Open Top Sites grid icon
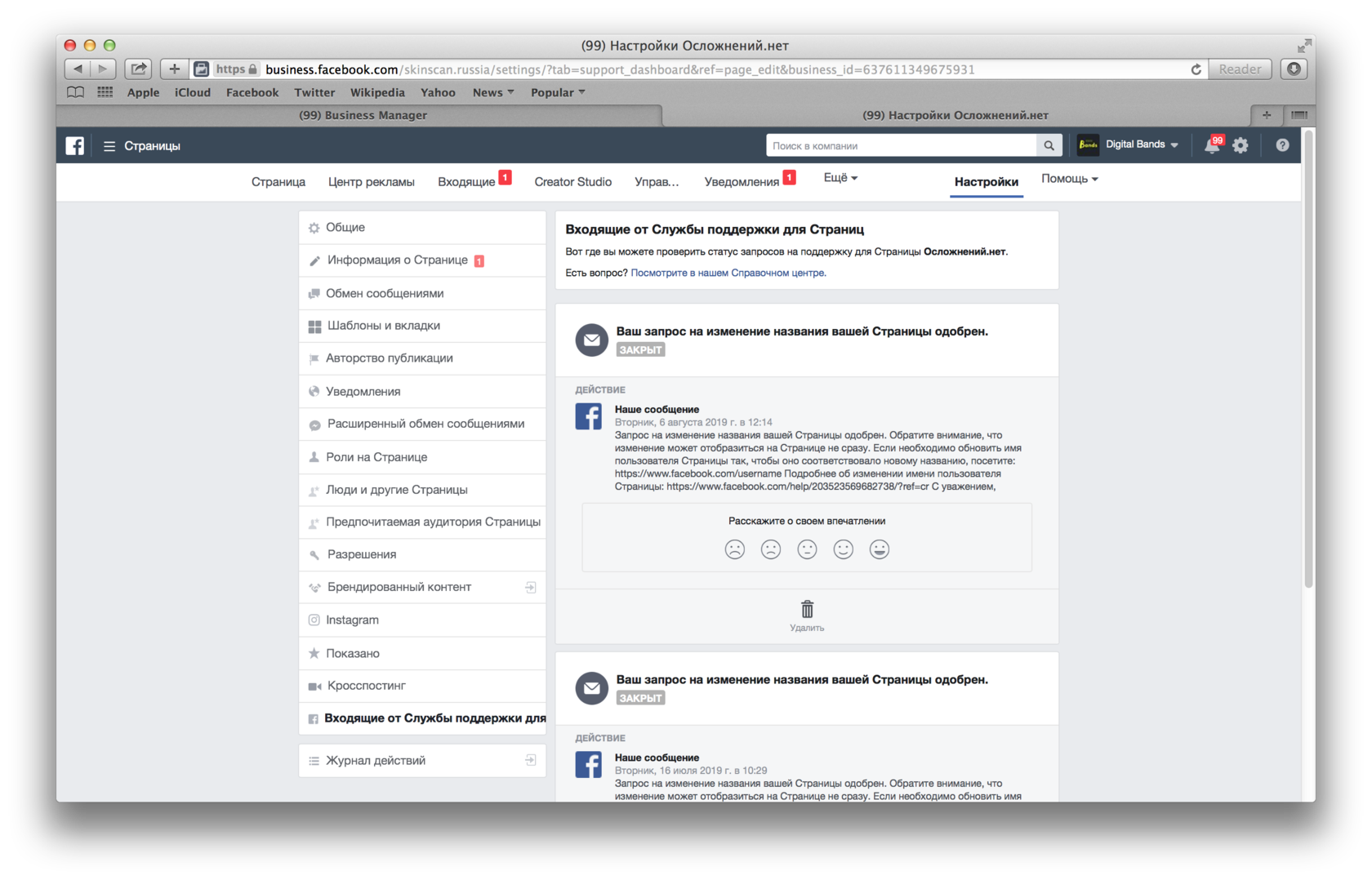 coord(105,92)
